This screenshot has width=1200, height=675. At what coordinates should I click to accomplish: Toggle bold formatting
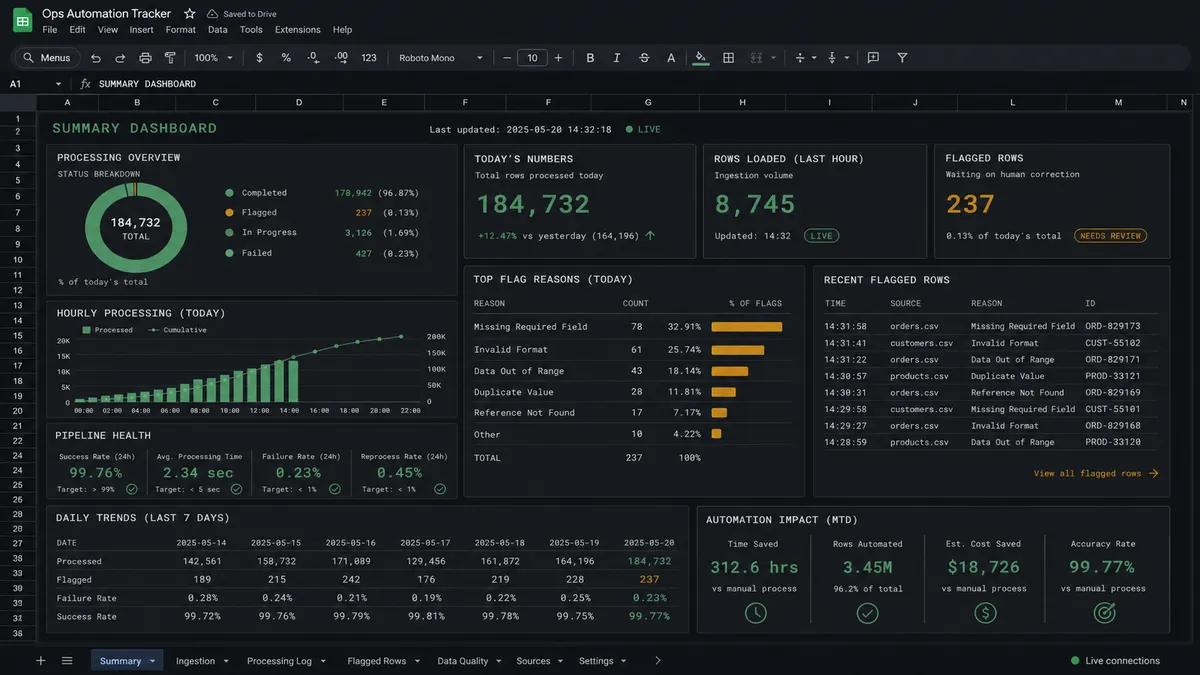pyautogui.click(x=590, y=58)
